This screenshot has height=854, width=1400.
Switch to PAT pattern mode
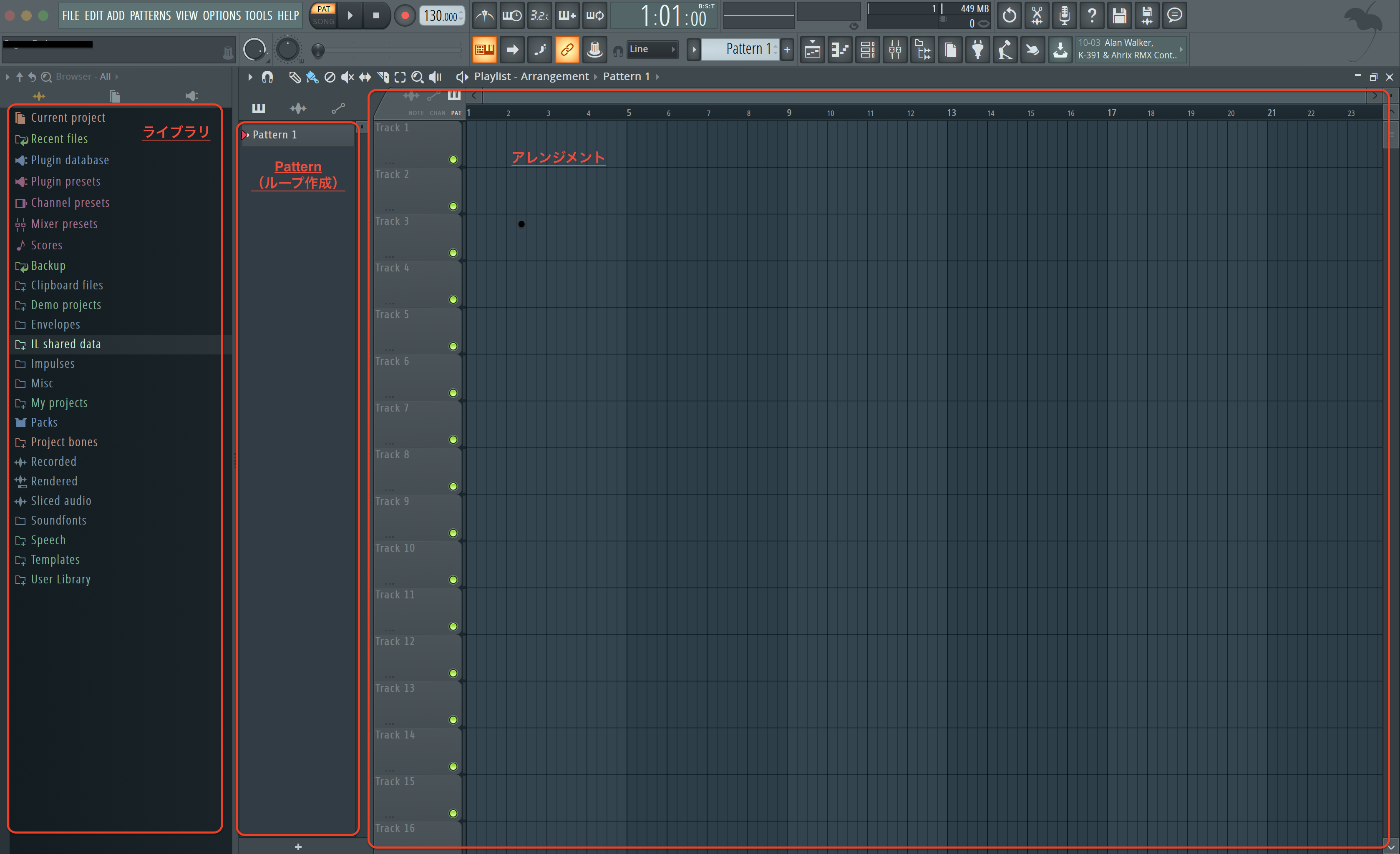[x=324, y=9]
